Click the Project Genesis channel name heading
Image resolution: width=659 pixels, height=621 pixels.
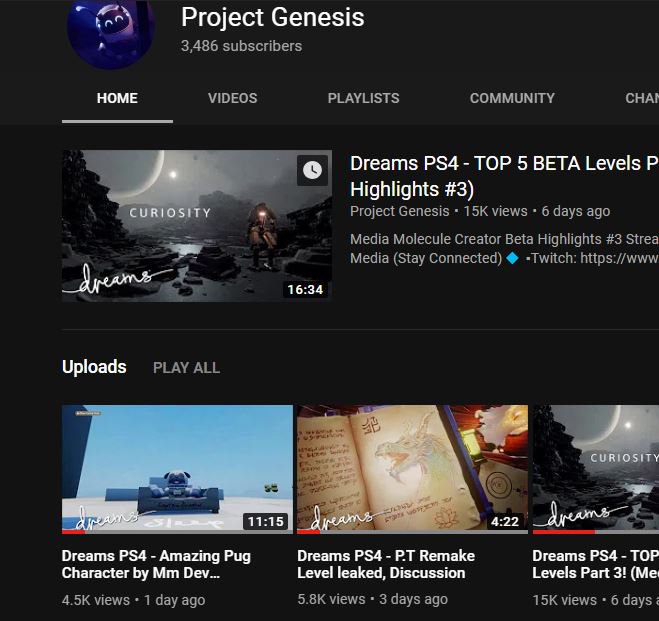click(x=273, y=17)
